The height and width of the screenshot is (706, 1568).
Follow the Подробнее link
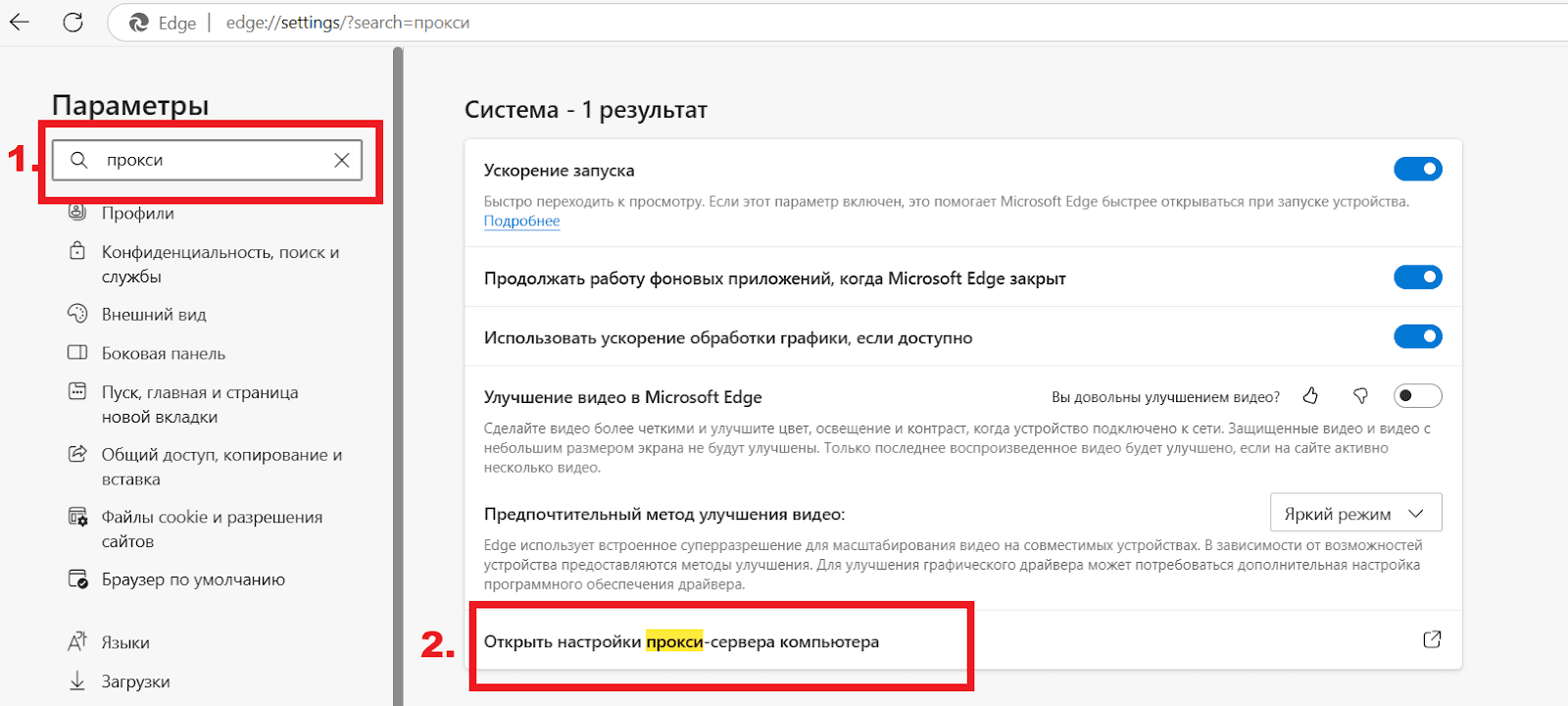click(x=521, y=221)
